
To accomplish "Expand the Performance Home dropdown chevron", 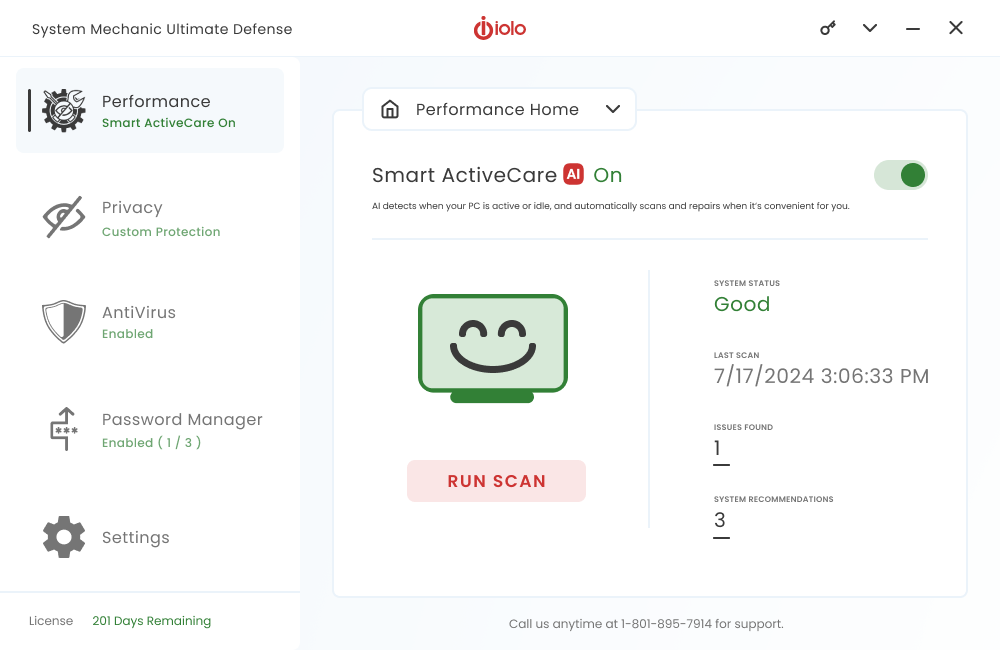I will pyautogui.click(x=613, y=109).
